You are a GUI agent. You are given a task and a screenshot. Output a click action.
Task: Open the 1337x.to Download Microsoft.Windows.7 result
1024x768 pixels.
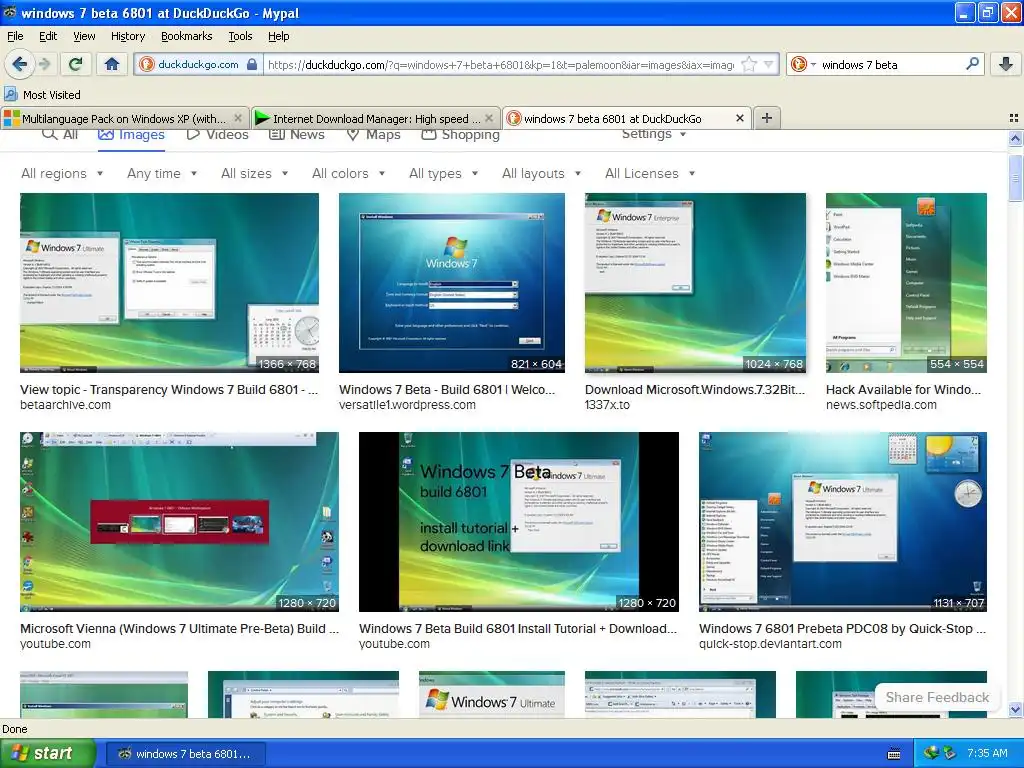(695, 389)
